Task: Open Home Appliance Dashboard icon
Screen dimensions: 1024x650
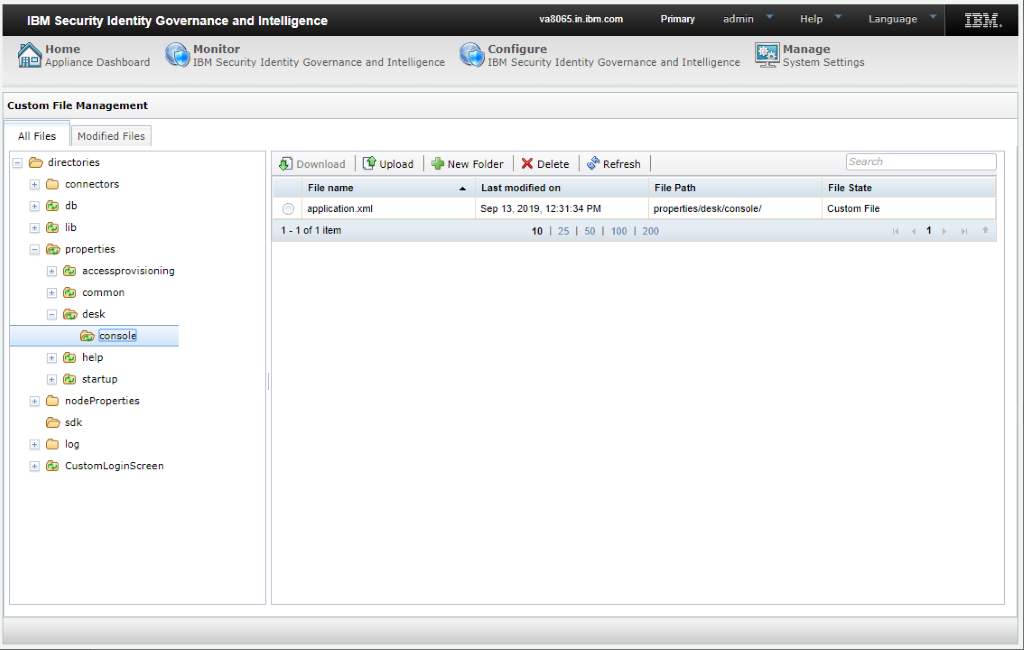Action: point(29,55)
